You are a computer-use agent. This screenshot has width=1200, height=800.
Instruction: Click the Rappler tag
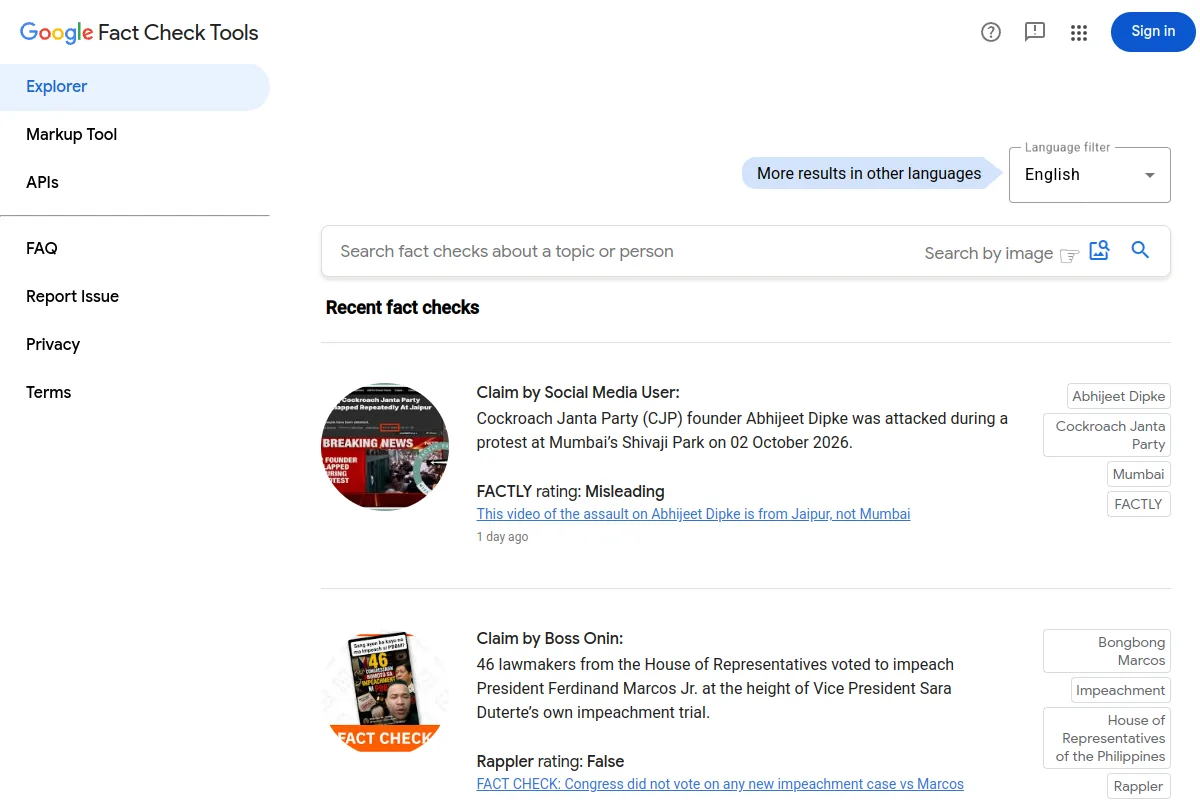click(1138, 786)
